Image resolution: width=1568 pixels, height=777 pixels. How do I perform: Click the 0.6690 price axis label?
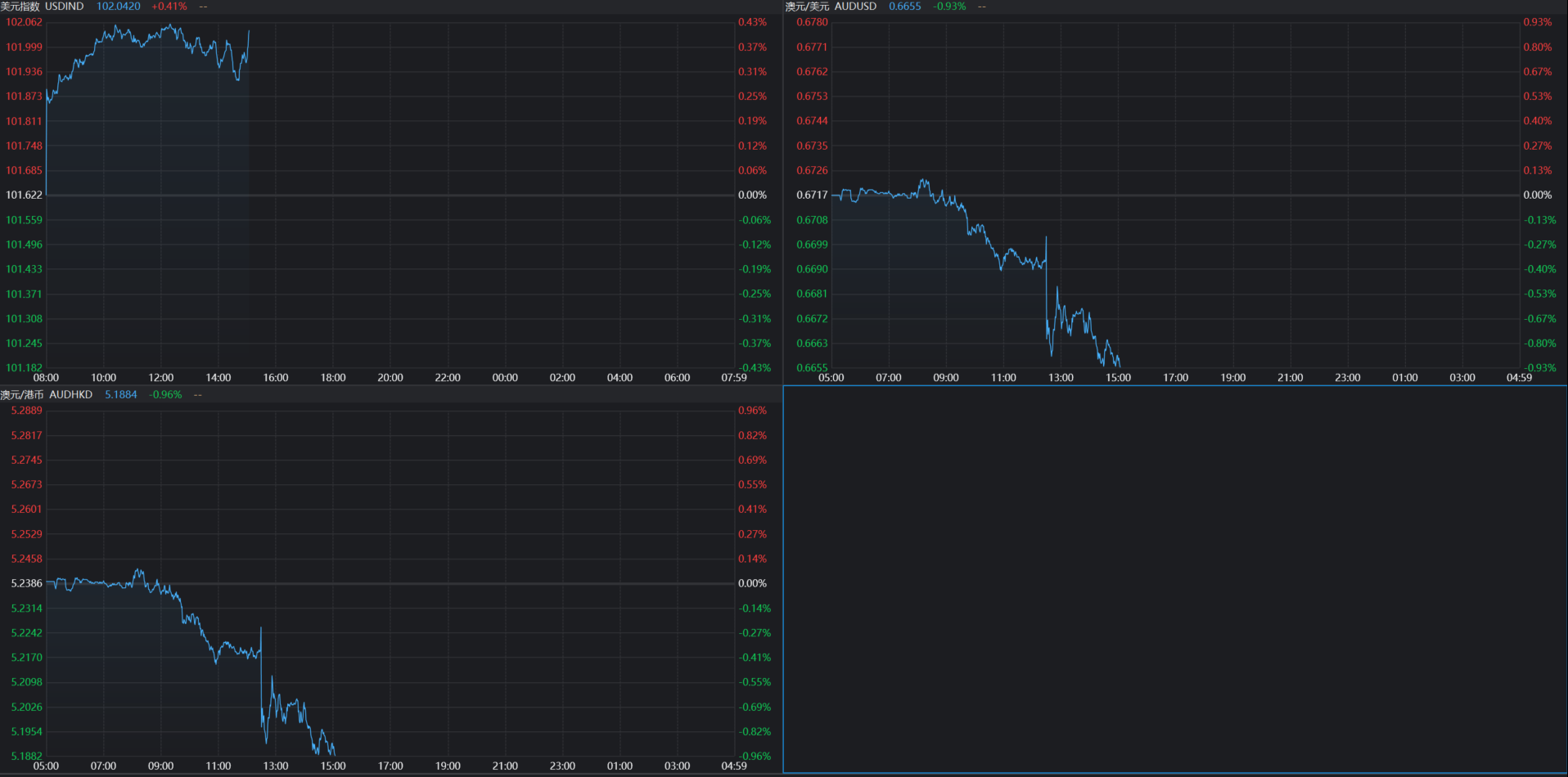click(x=812, y=269)
